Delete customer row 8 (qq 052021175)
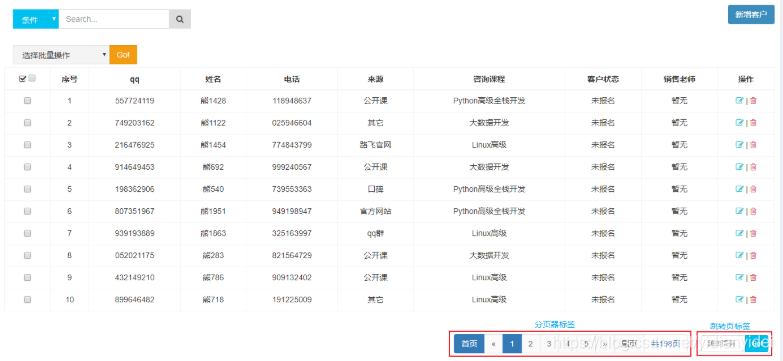The image size is (783, 361). pyautogui.click(x=753, y=255)
